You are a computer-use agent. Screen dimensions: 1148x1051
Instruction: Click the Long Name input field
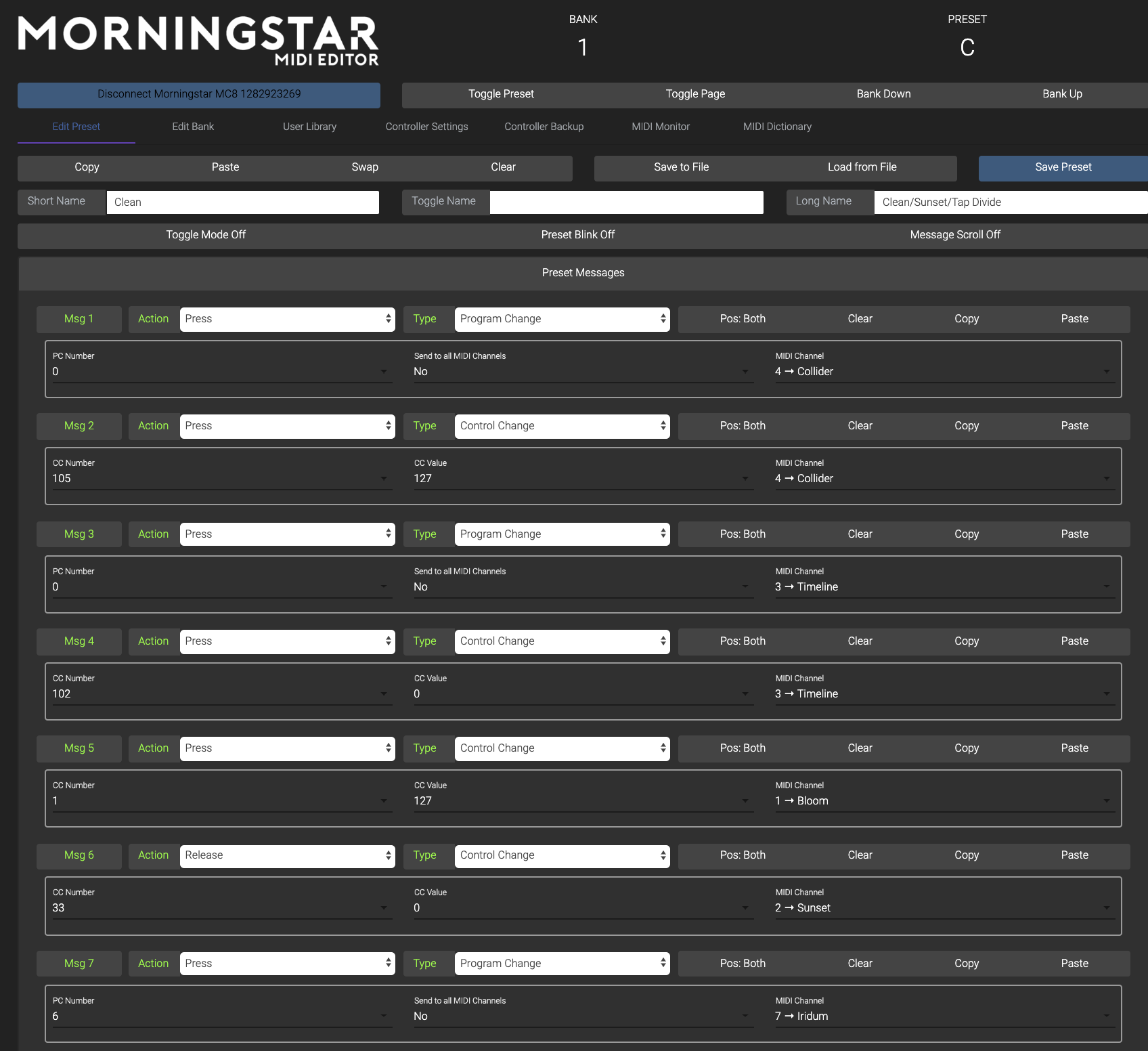point(1011,202)
